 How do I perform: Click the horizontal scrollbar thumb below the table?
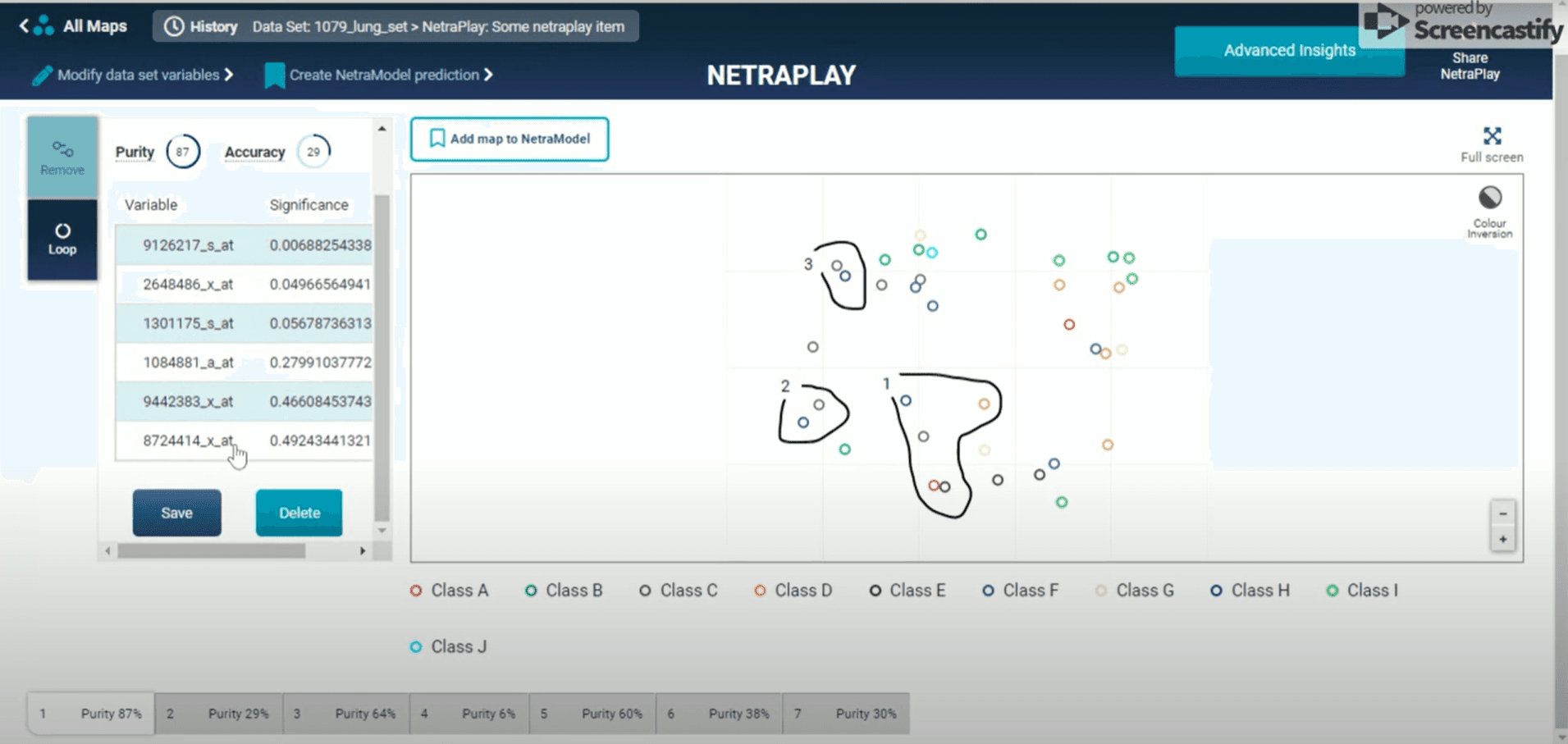[212, 551]
